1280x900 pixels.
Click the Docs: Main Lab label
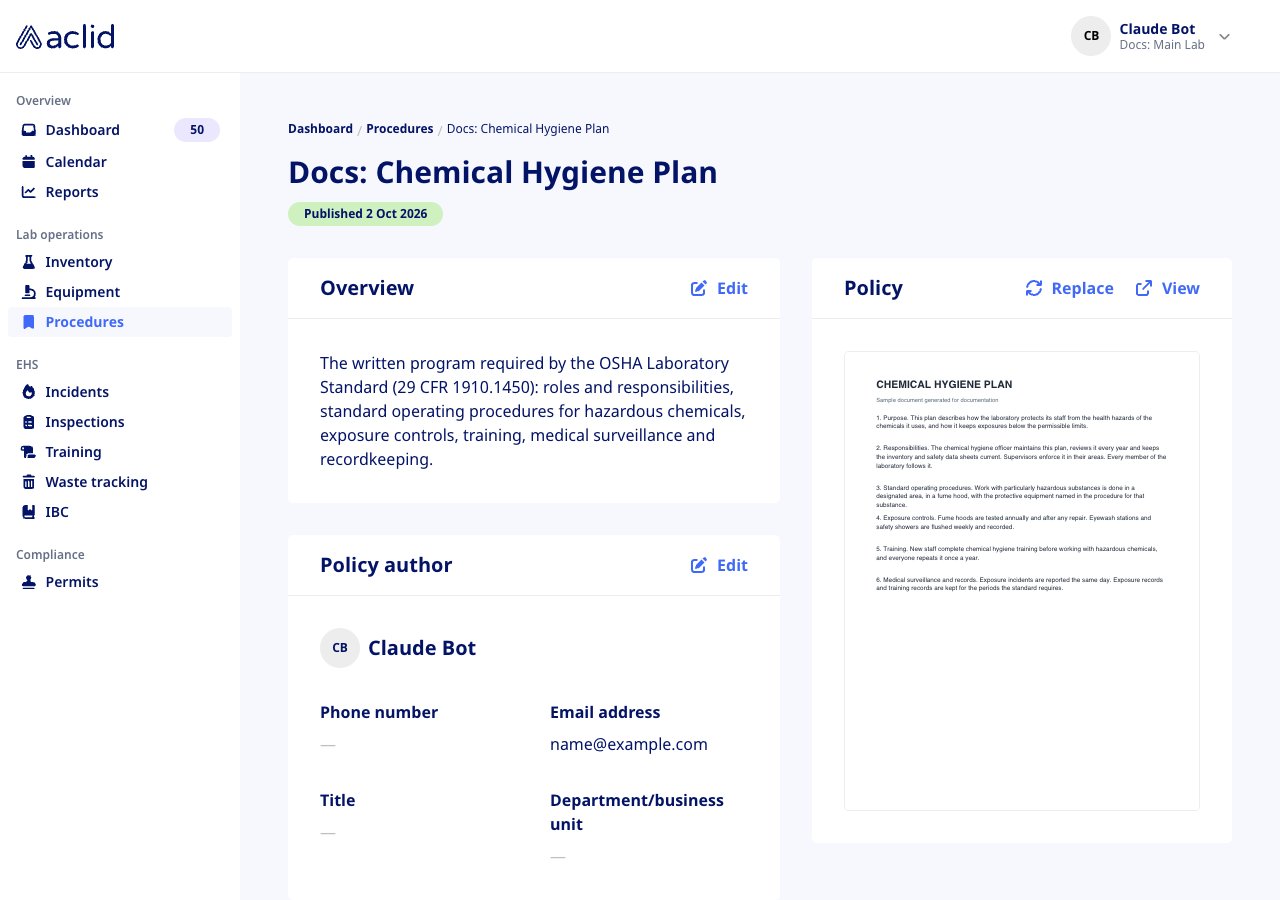[x=1162, y=45]
